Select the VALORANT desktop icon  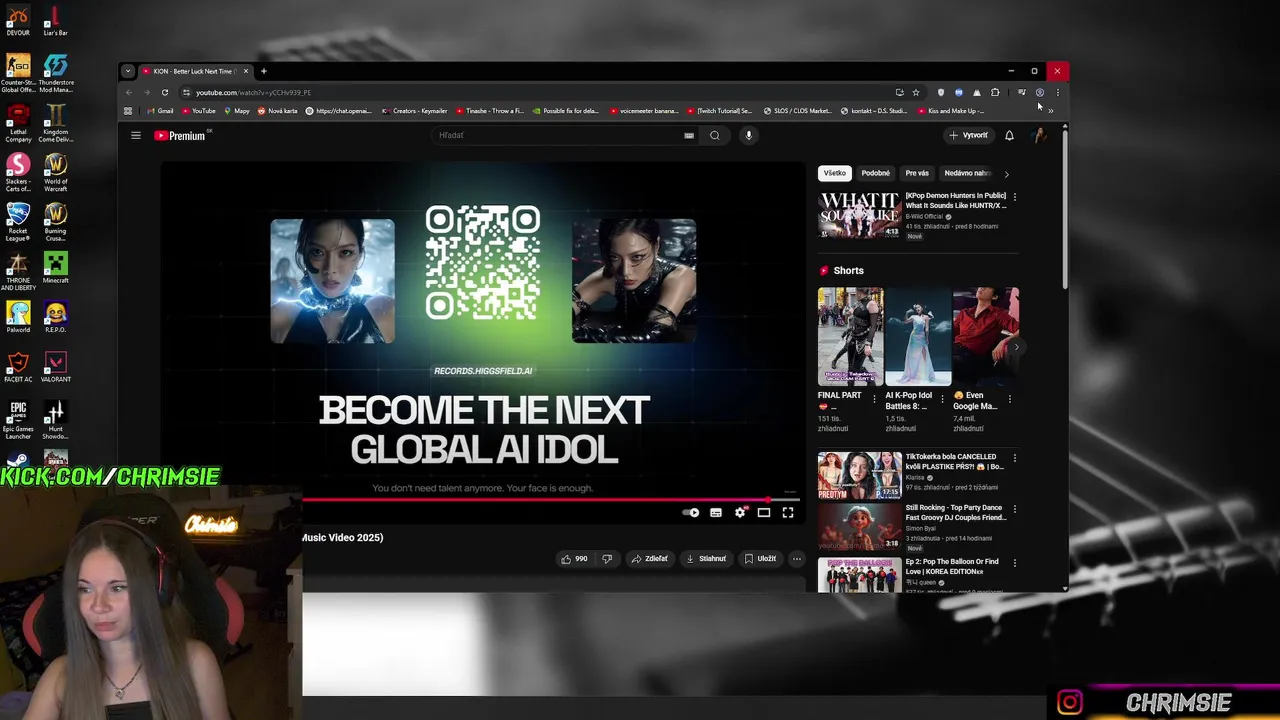55,366
